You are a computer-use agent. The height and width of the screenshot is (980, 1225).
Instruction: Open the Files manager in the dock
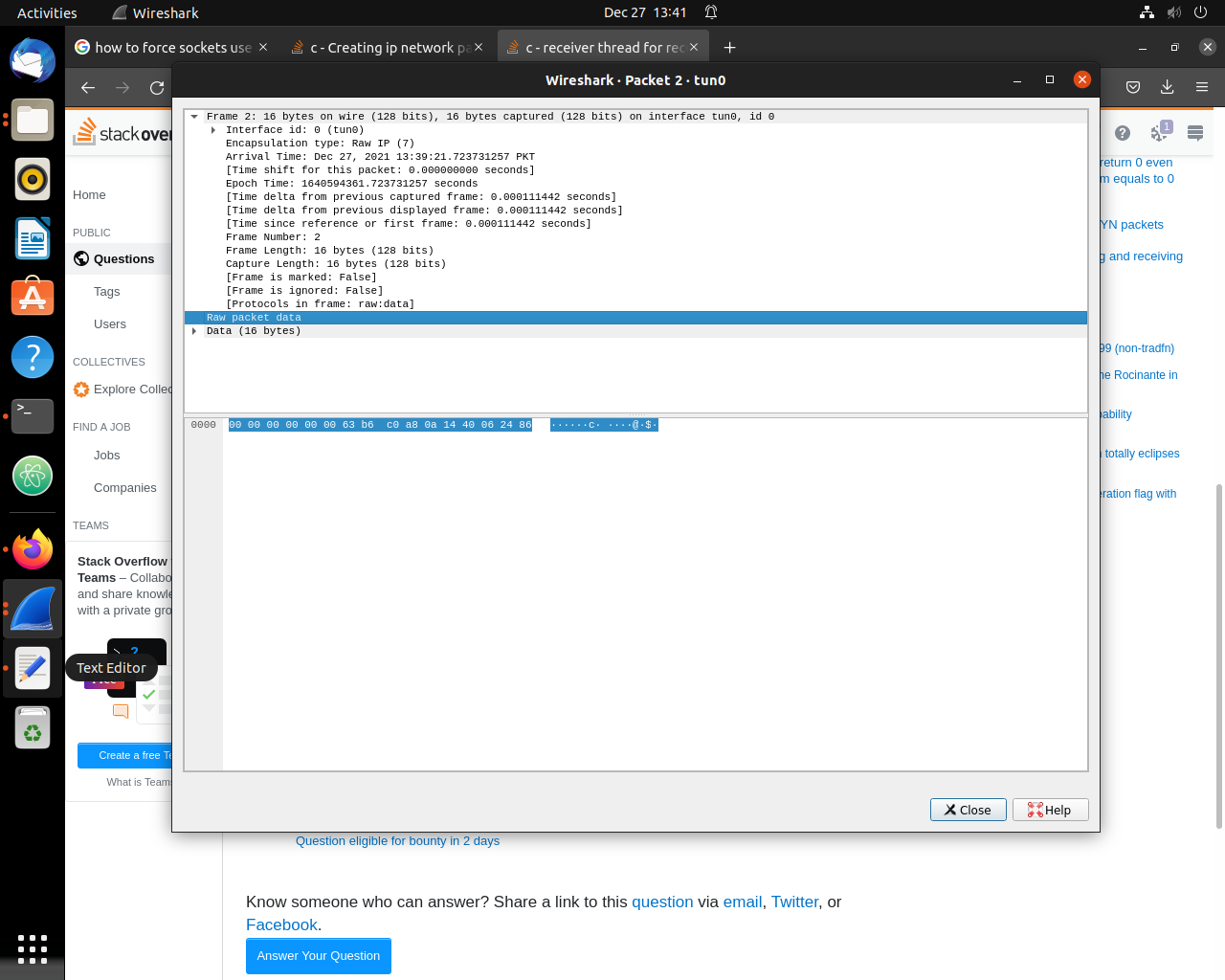click(33, 120)
